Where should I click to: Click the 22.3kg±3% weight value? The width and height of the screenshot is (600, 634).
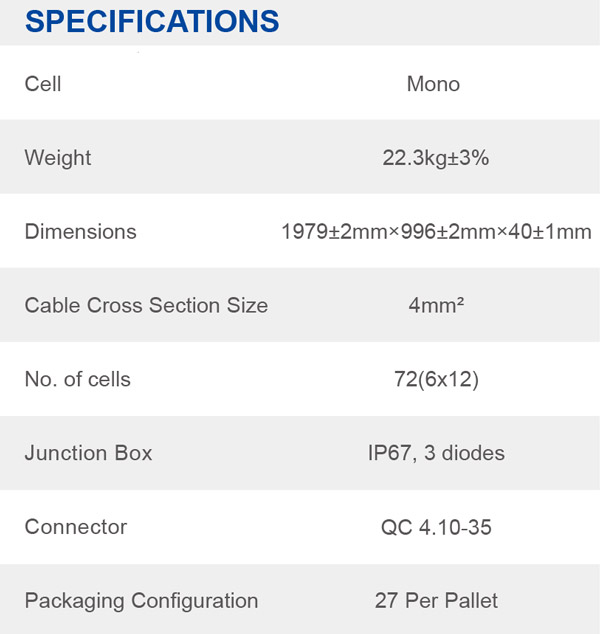click(x=435, y=158)
